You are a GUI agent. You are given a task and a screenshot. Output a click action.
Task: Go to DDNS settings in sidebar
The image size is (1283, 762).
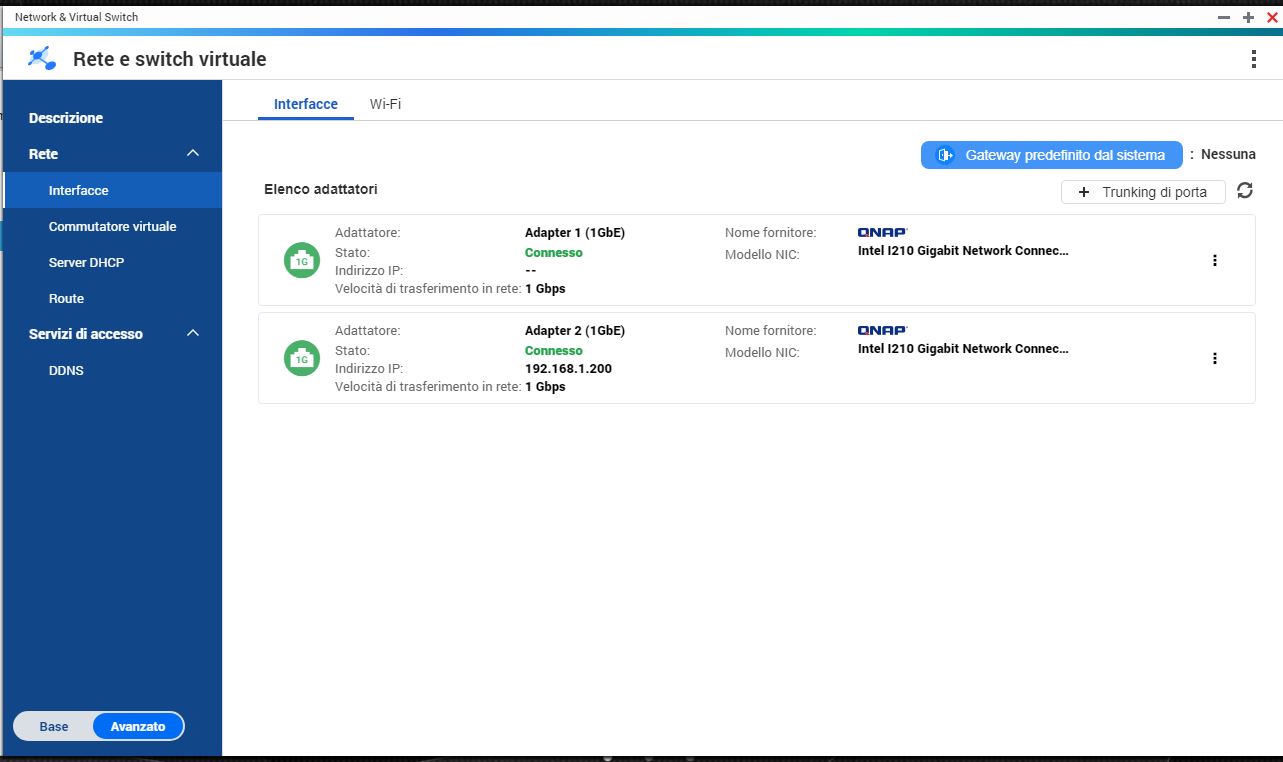66,370
